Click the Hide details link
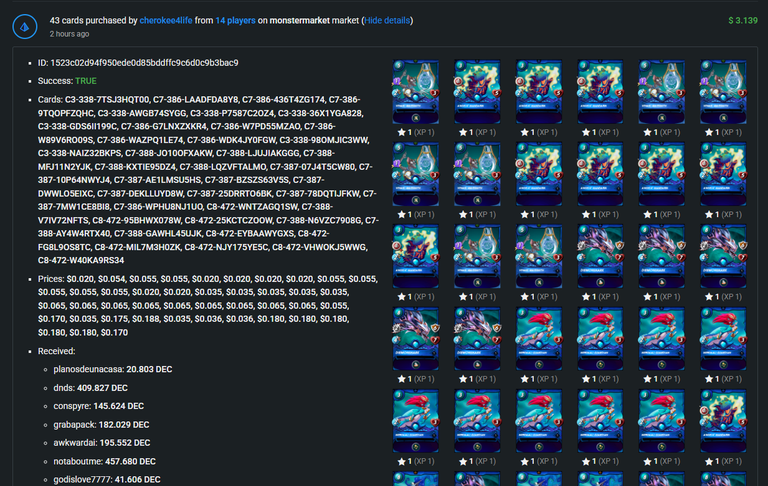The width and height of the screenshot is (768, 486). coord(387,21)
